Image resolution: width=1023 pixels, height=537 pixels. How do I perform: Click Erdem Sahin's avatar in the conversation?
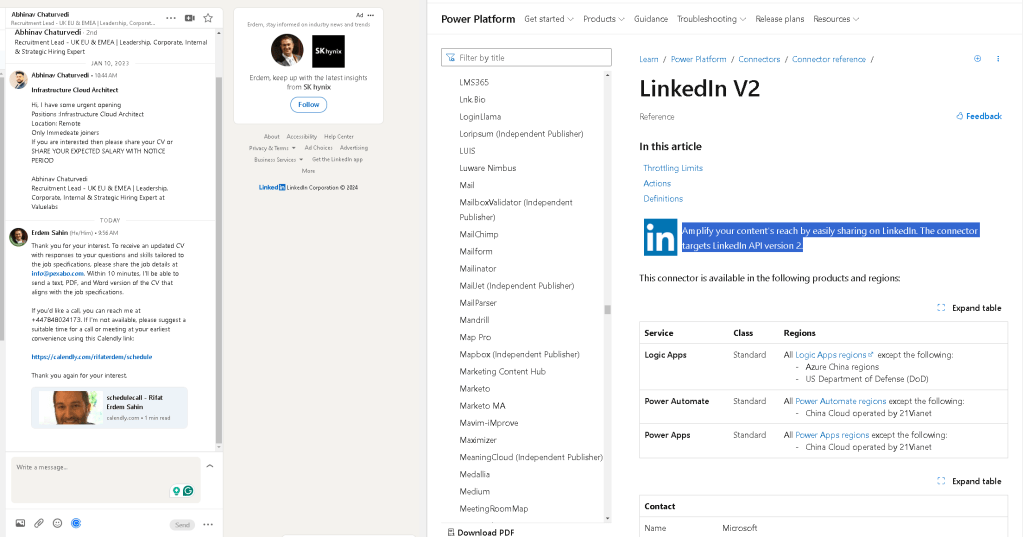[x=18, y=236]
